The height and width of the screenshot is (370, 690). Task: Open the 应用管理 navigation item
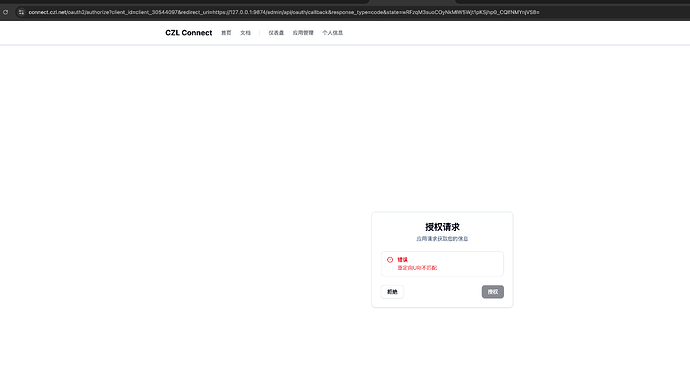pyautogui.click(x=303, y=33)
